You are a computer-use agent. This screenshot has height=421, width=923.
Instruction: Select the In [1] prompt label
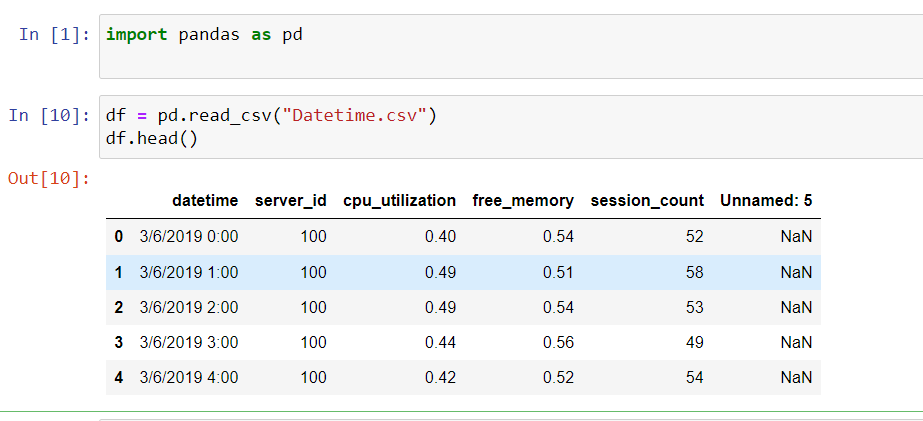[x=54, y=34]
